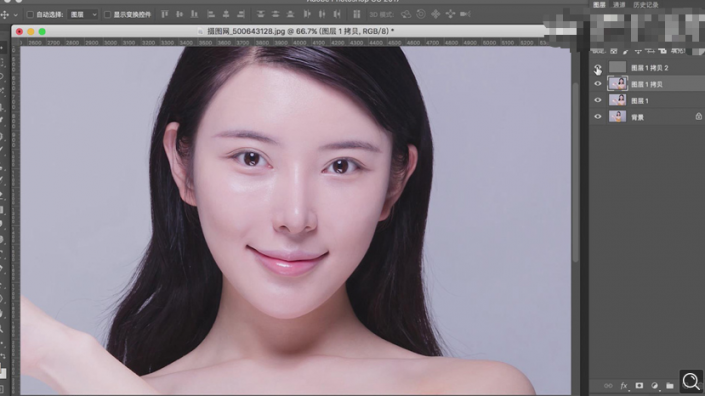Click the Distribute right edges icon

[x=337, y=14]
